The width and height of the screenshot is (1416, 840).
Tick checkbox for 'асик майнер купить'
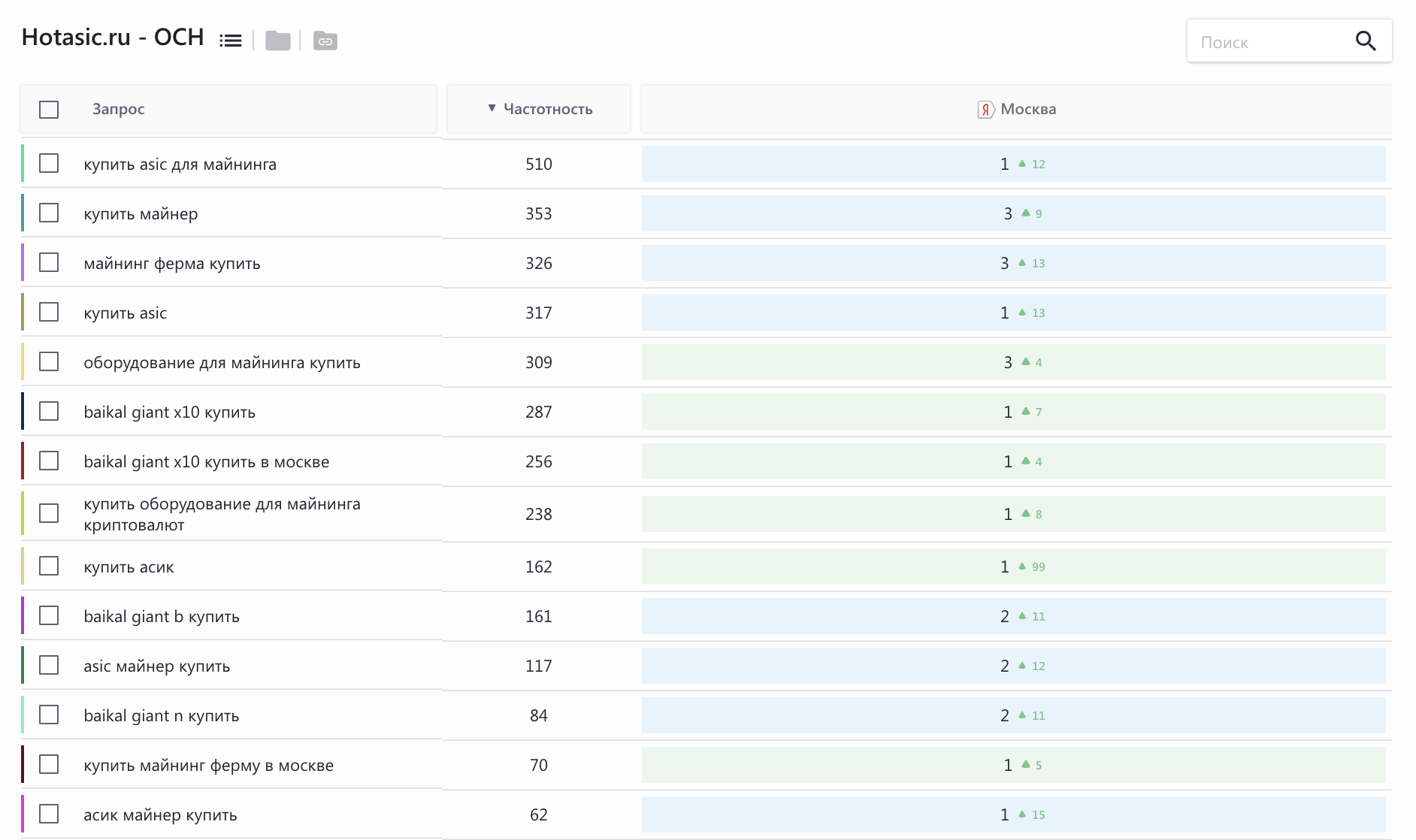pos(49,814)
